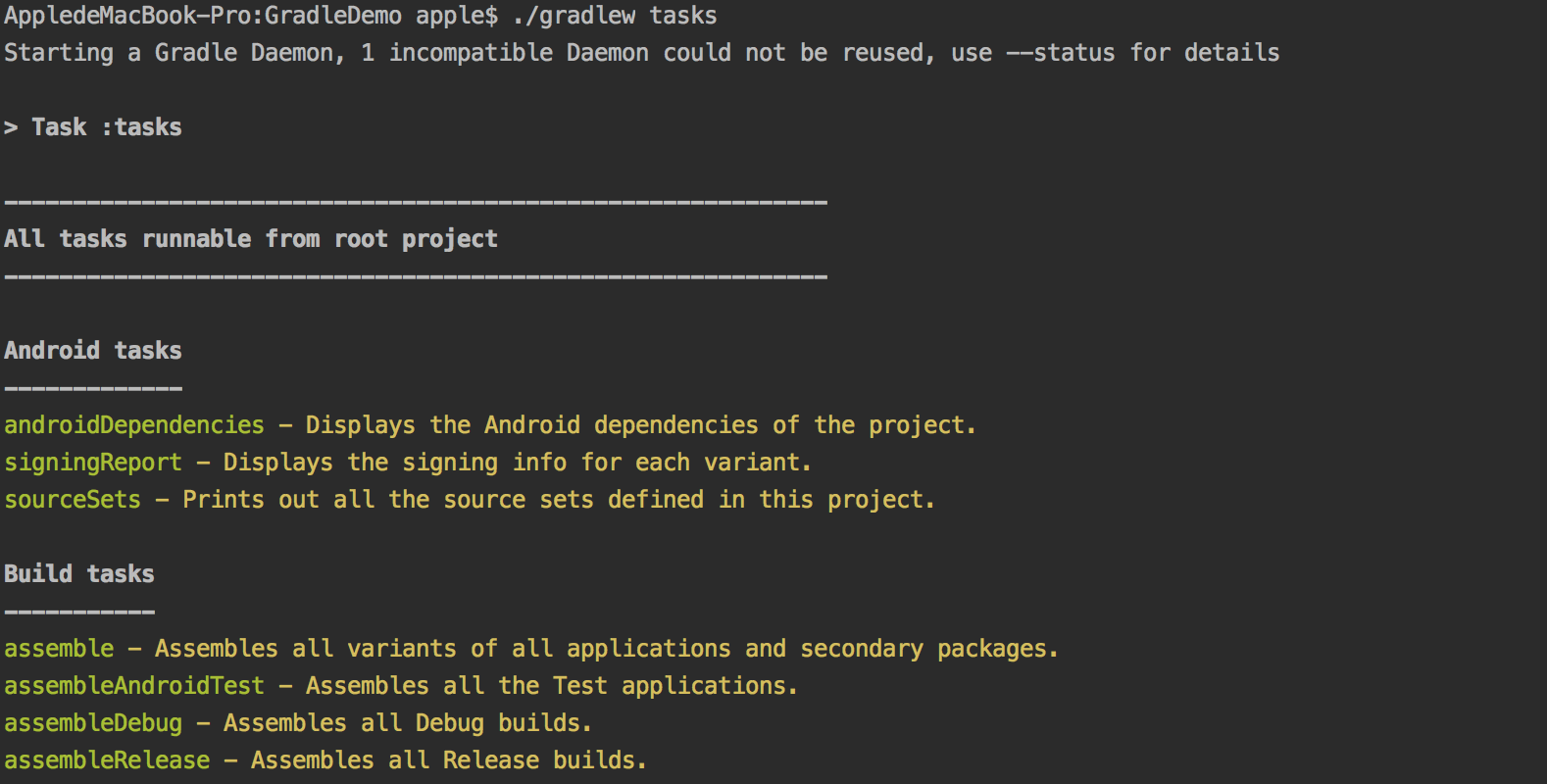The image size is (1547, 784).
Task: Click the "All tasks runnable from root project" heading
Action: click(x=251, y=239)
